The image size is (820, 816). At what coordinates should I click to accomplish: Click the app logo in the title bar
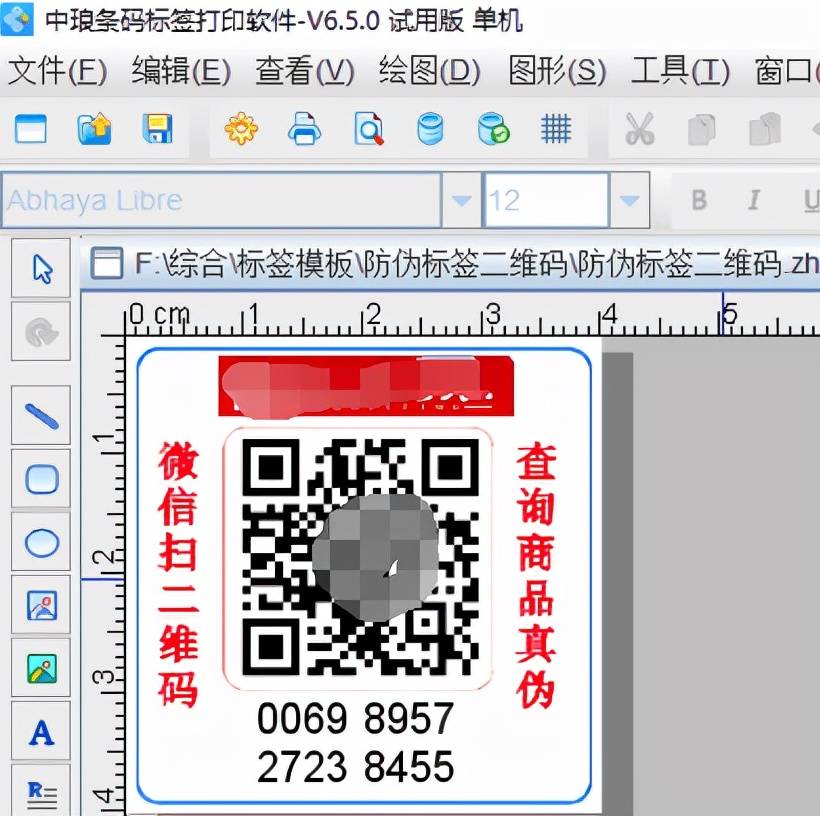pos(17,19)
